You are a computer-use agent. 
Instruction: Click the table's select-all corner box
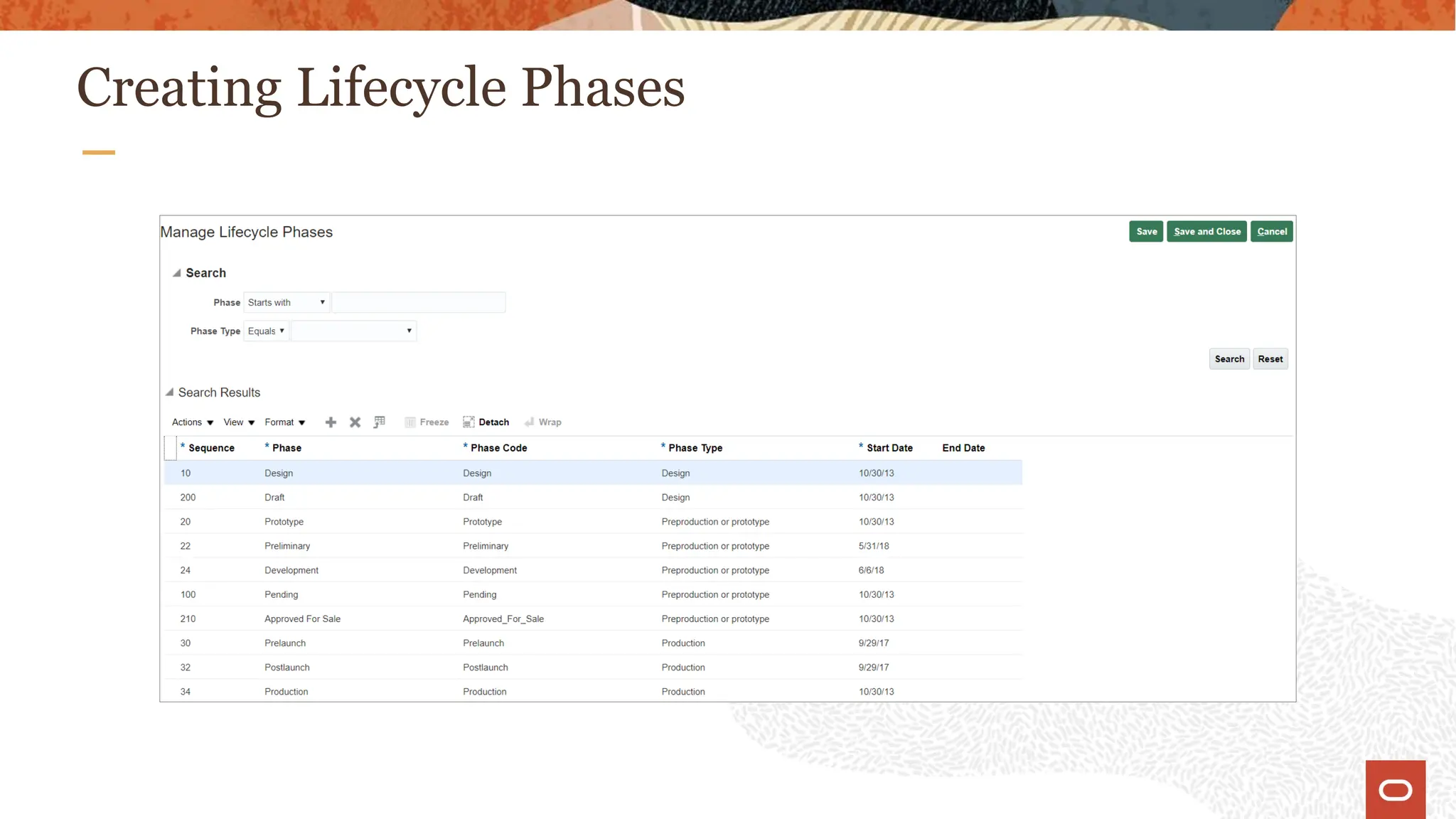171,448
